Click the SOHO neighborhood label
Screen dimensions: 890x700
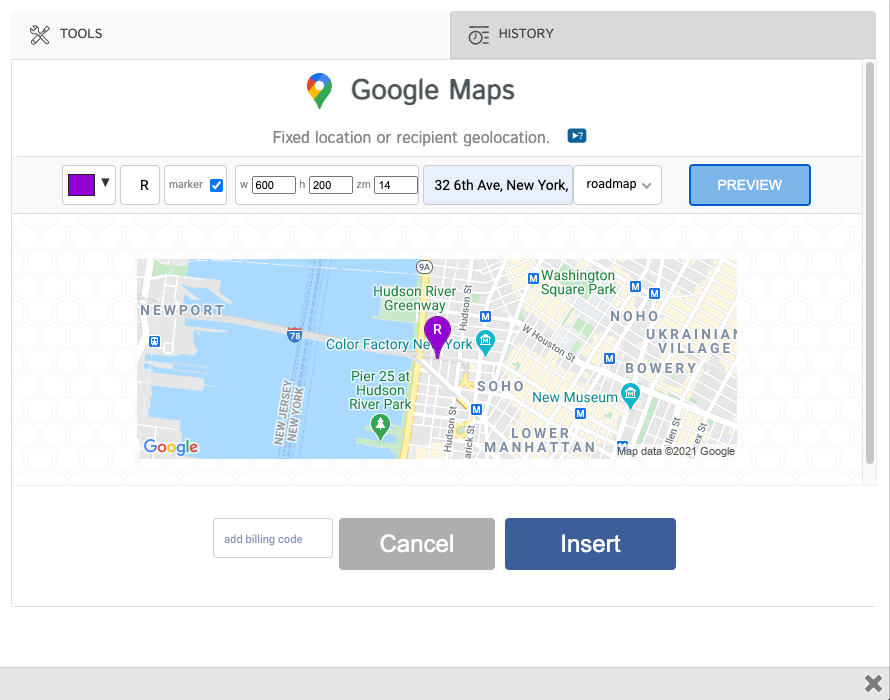[501, 386]
